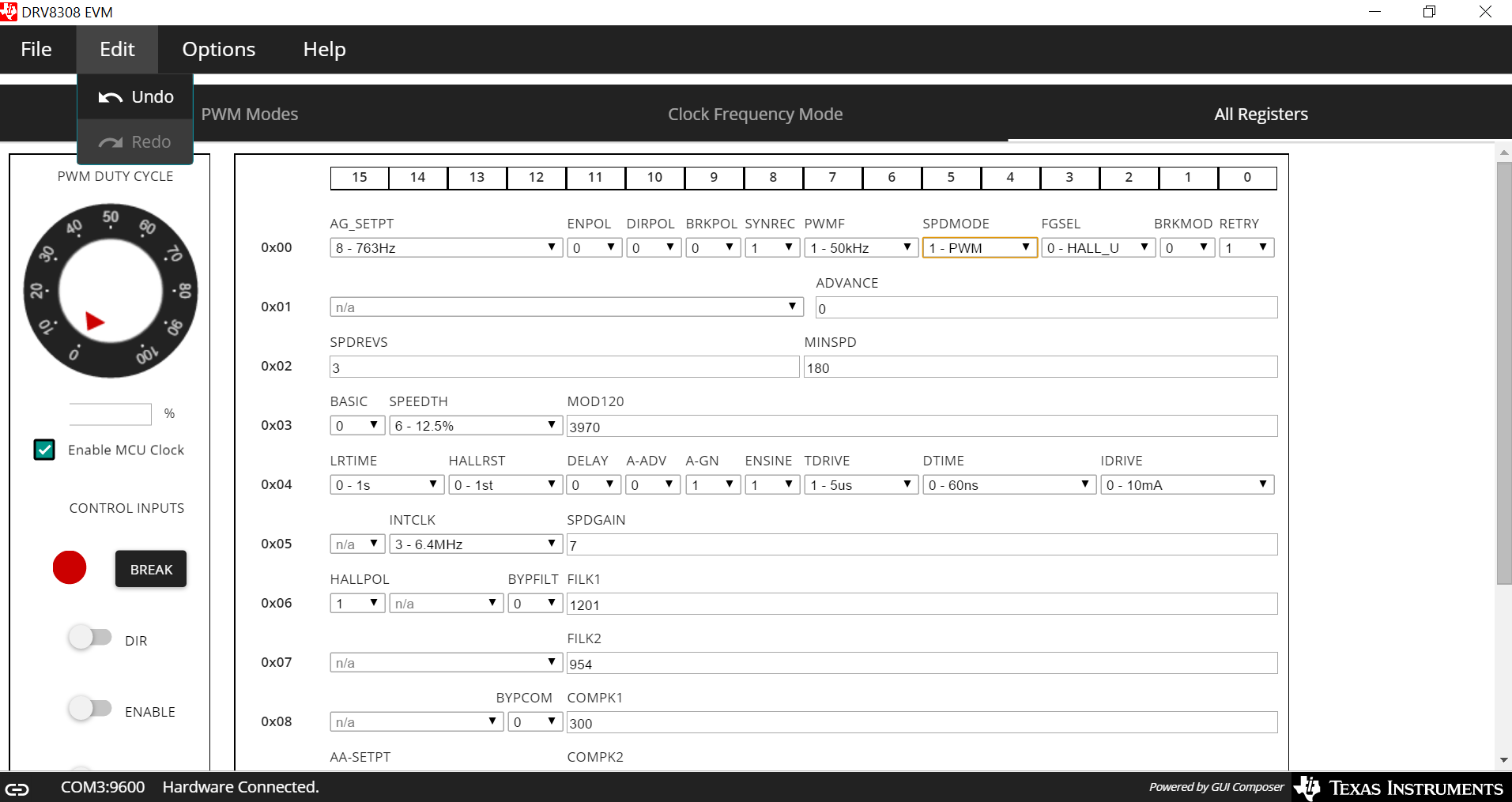Click the COM3:9600 port status text
This screenshot has width=1512, height=802.
pyautogui.click(x=103, y=787)
